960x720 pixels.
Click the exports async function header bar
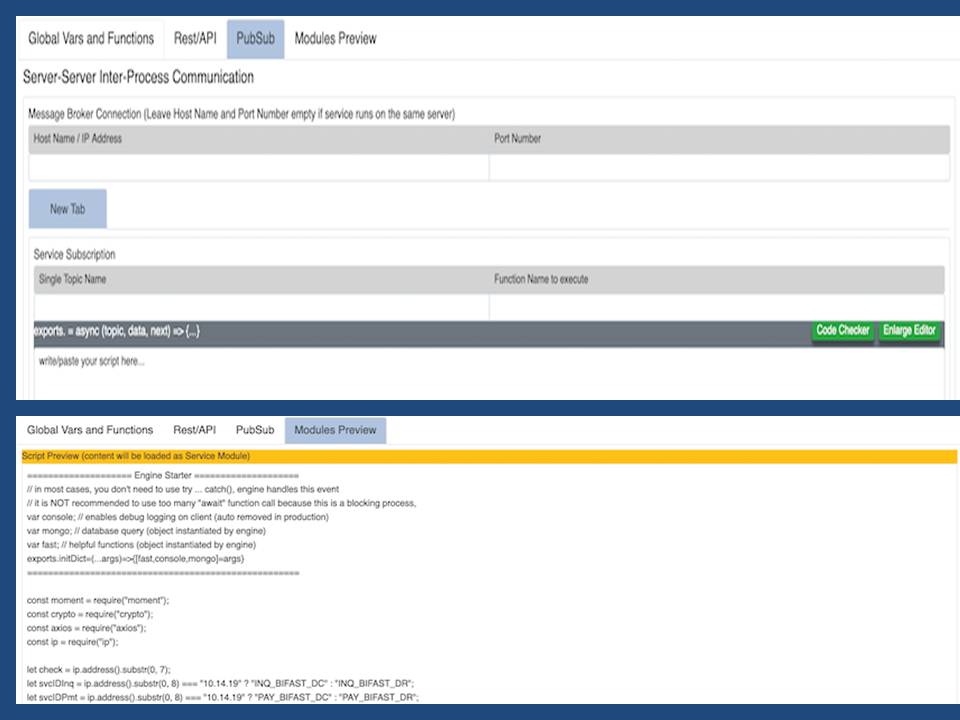point(400,332)
